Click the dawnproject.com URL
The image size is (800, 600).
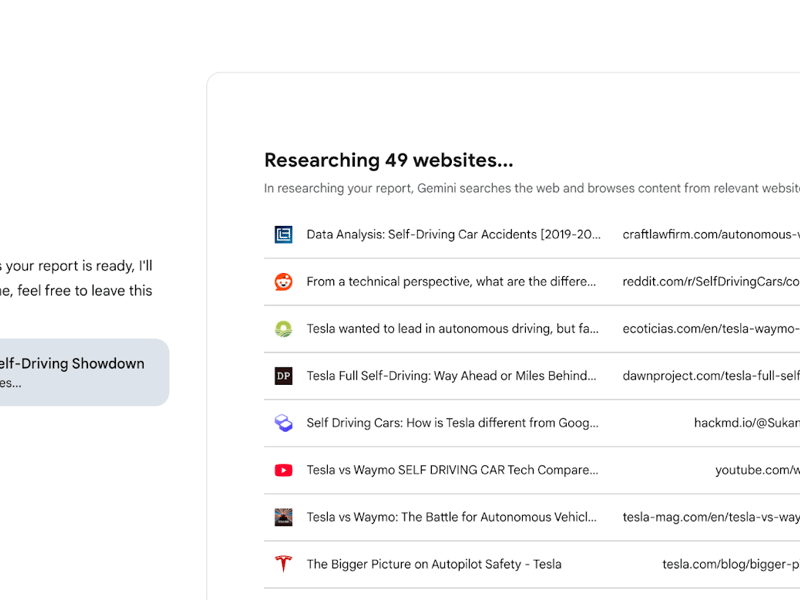tap(711, 376)
